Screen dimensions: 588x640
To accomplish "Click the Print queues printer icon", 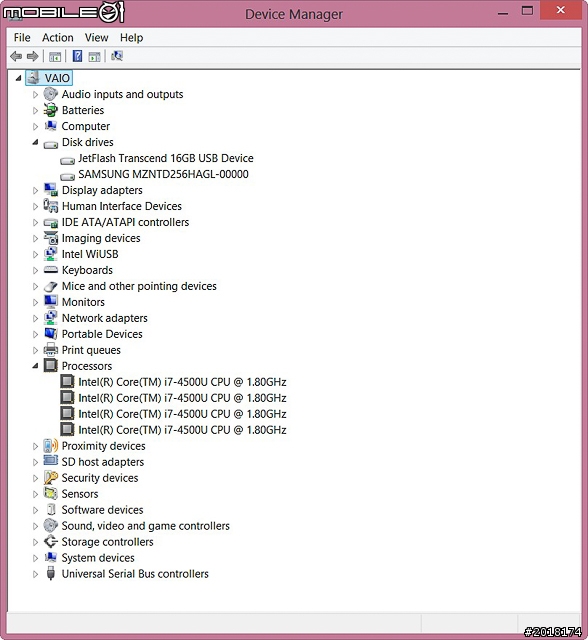I will 51,349.
